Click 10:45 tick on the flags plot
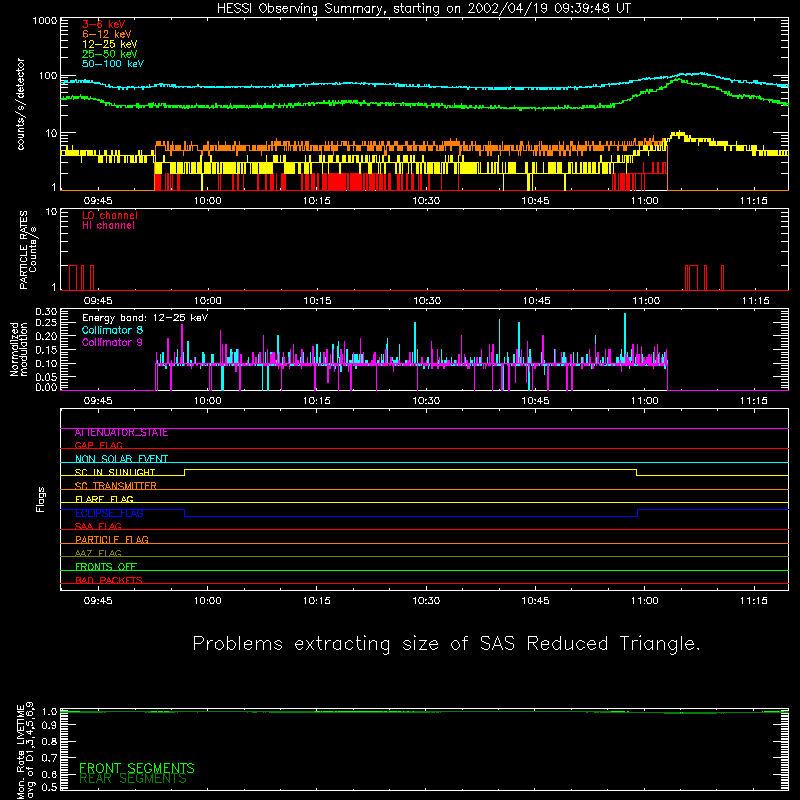The width and height of the screenshot is (800, 800). [x=535, y=601]
